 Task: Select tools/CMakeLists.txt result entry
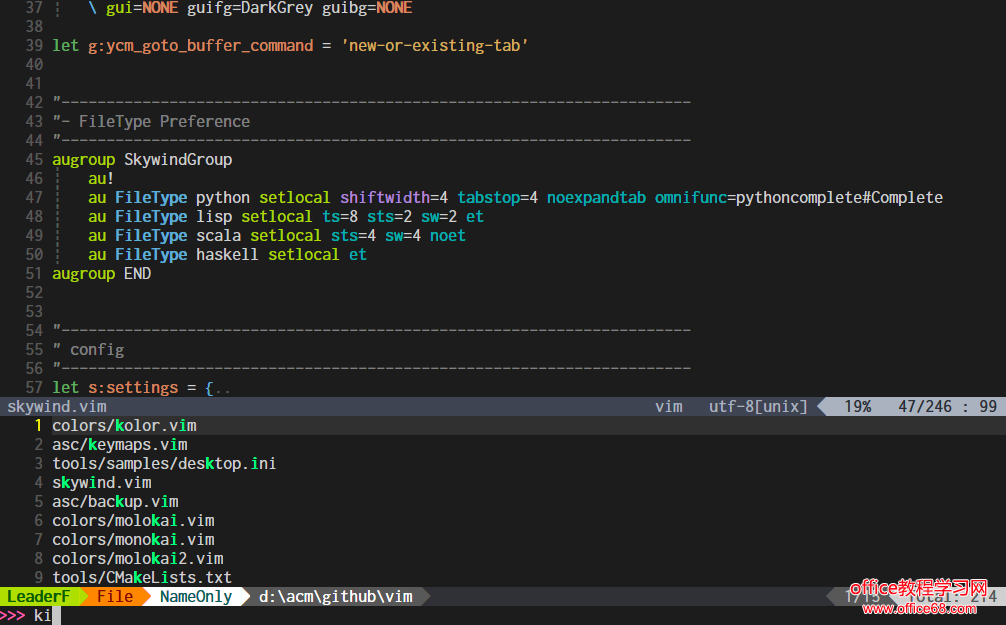tap(142, 578)
